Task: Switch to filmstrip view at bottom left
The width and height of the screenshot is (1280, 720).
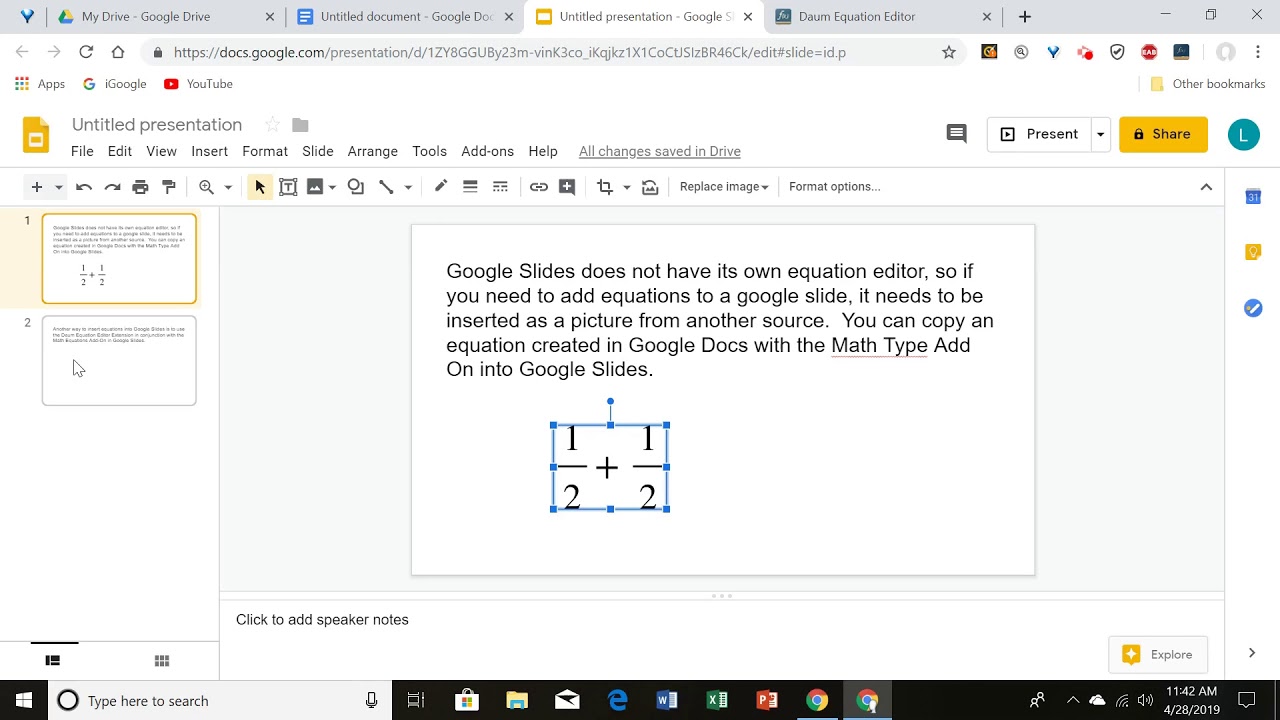Action: [53, 660]
